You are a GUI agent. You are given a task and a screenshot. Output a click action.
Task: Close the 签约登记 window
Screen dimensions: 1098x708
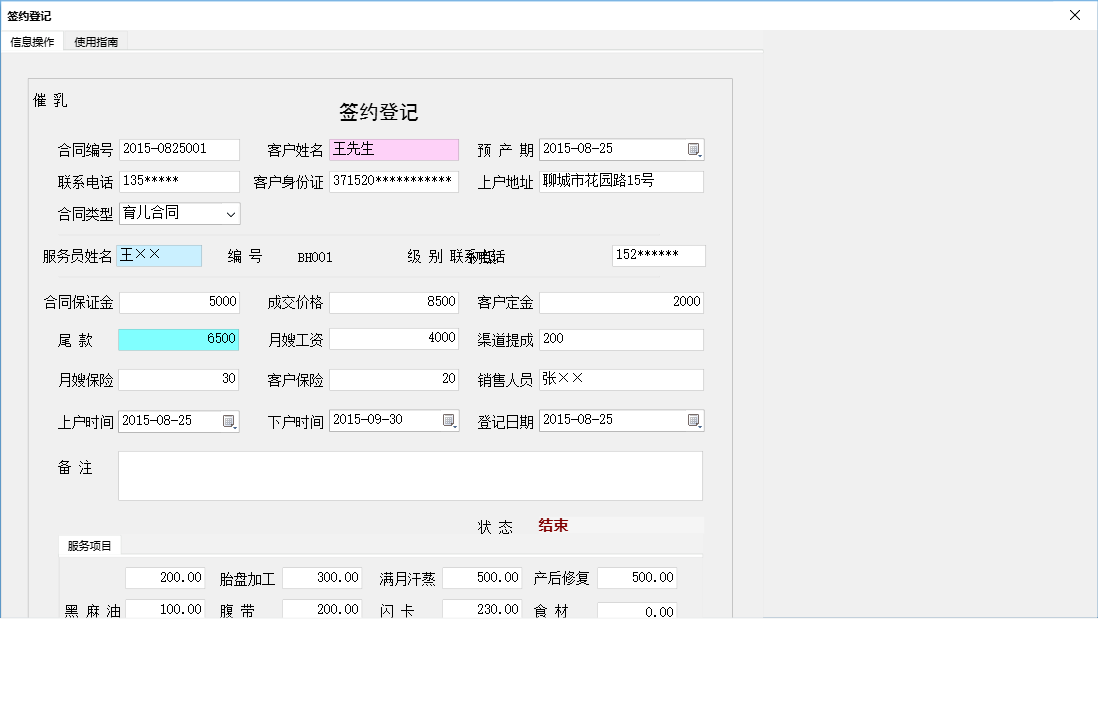[1075, 15]
